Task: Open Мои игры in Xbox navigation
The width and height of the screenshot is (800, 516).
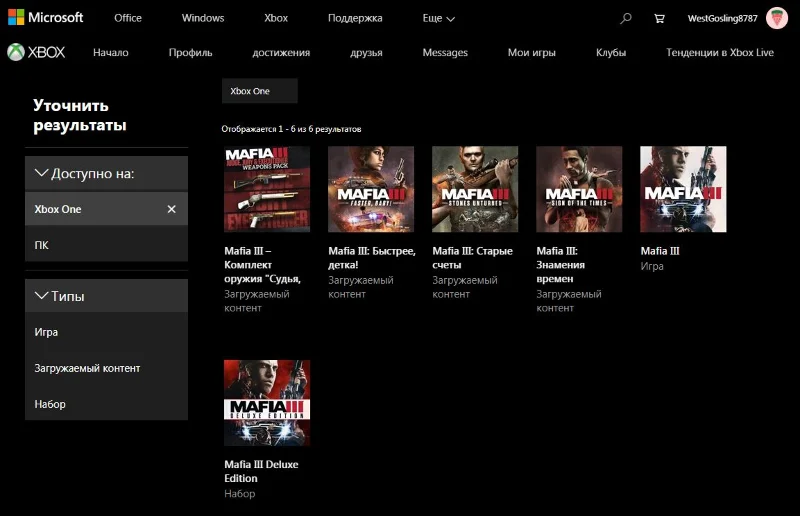Action: [532, 52]
